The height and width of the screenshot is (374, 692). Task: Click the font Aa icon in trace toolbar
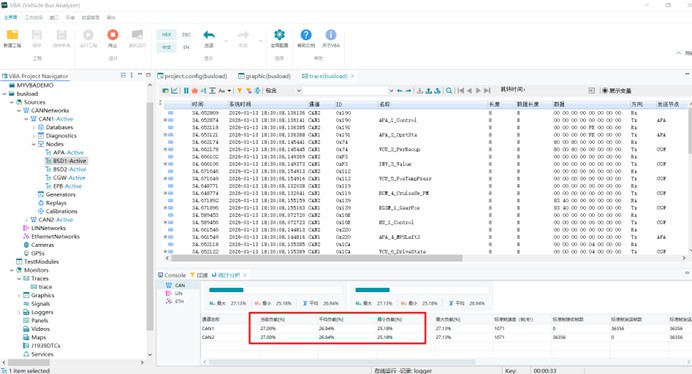coord(222,91)
